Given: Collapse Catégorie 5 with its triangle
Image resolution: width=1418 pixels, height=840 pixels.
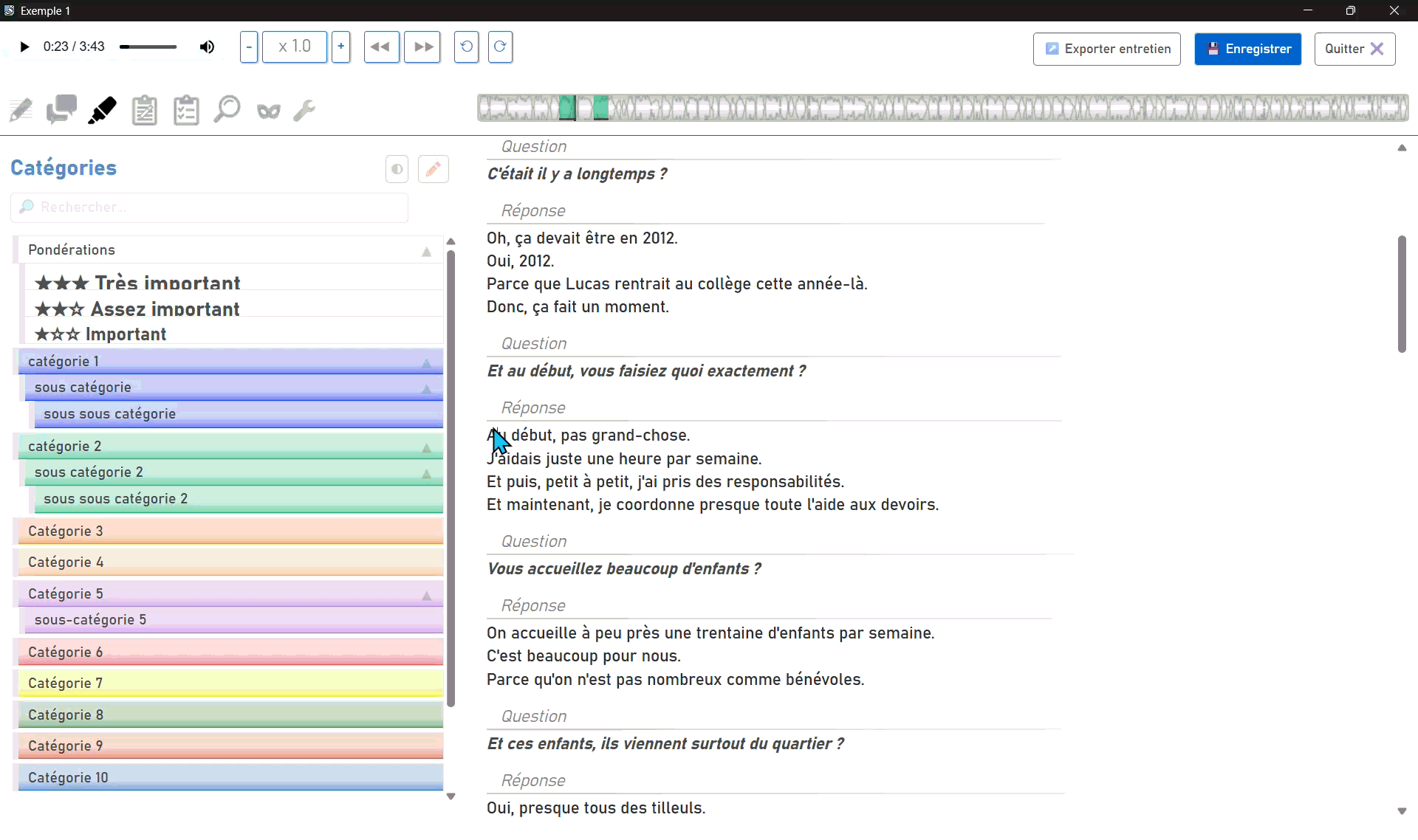Looking at the screenshot, I should 427,596.
